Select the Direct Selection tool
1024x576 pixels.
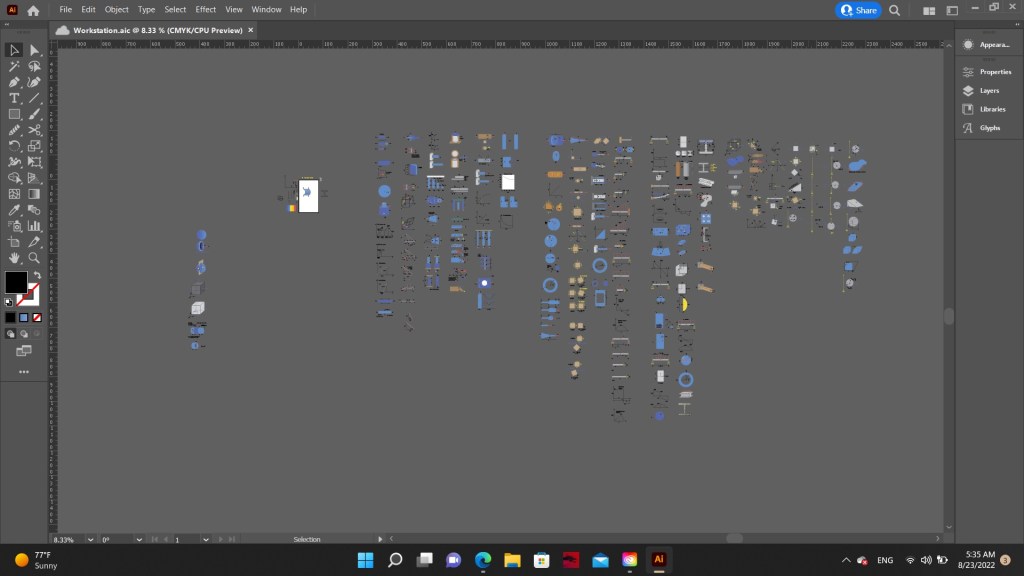point(34,50)
